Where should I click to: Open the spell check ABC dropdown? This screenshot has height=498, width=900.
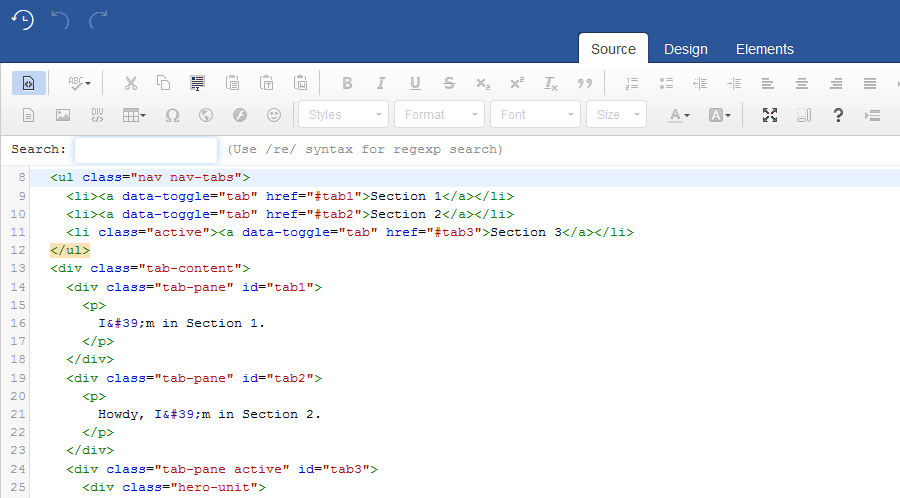[x=80, y=83]
